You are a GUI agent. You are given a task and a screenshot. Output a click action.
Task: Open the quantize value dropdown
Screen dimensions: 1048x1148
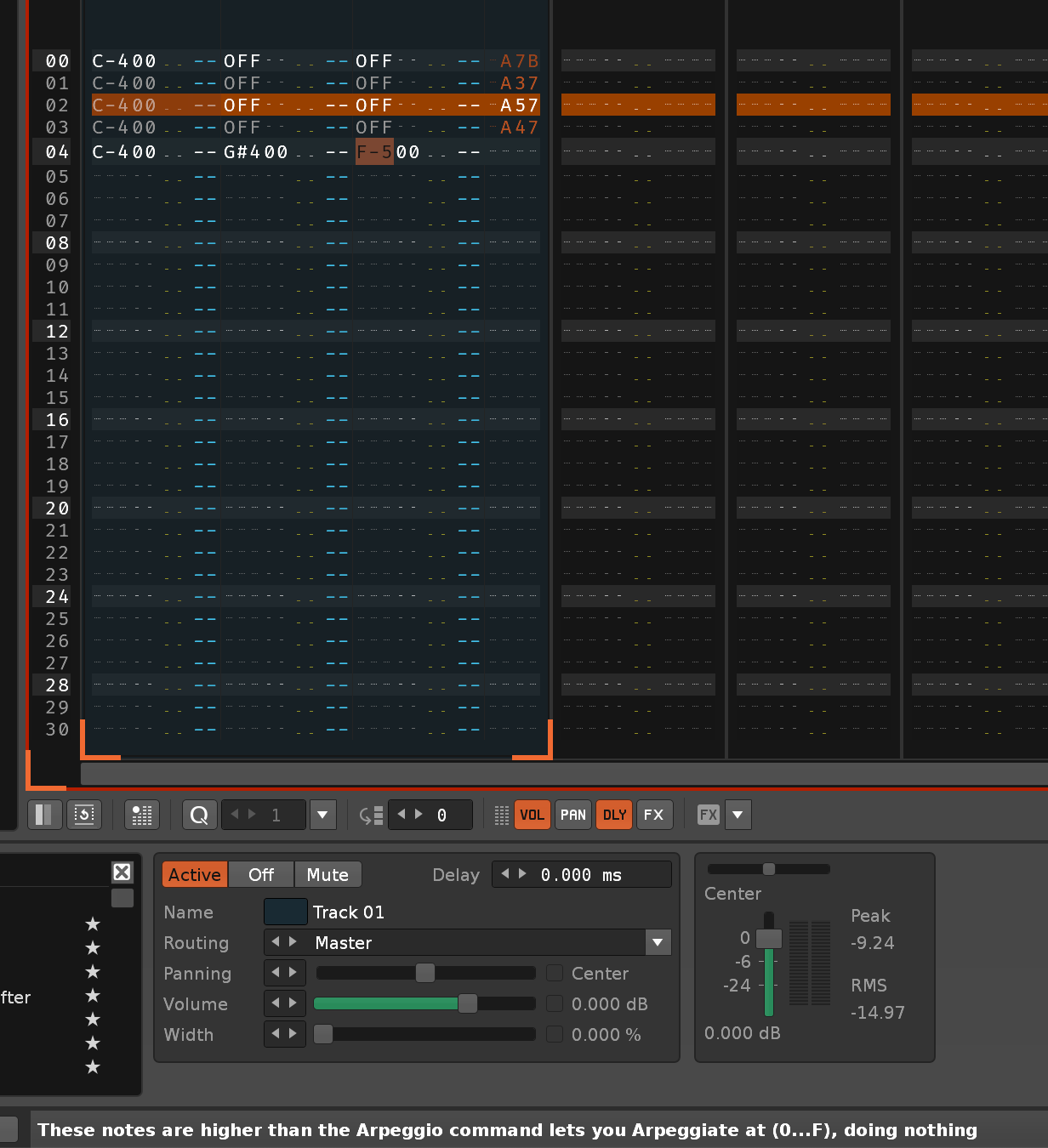[x=322, y=815]
